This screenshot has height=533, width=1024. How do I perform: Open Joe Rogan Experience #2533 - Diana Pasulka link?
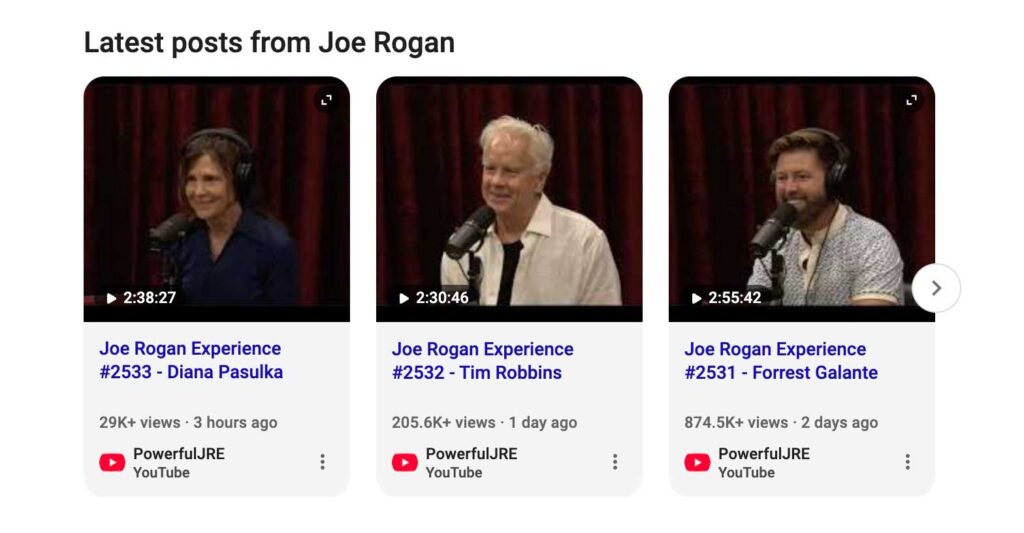pyautogui.click(x=191, y=360)
